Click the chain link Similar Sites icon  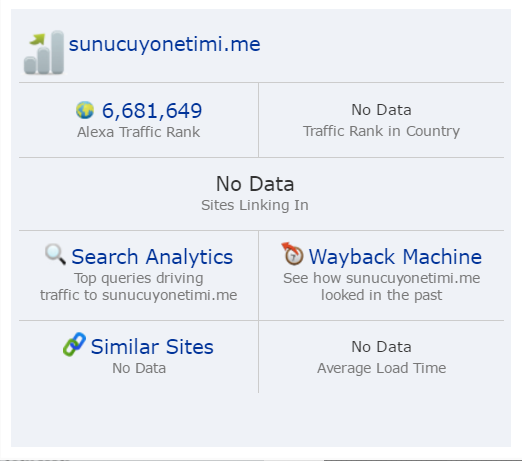[x=74, y=344]
